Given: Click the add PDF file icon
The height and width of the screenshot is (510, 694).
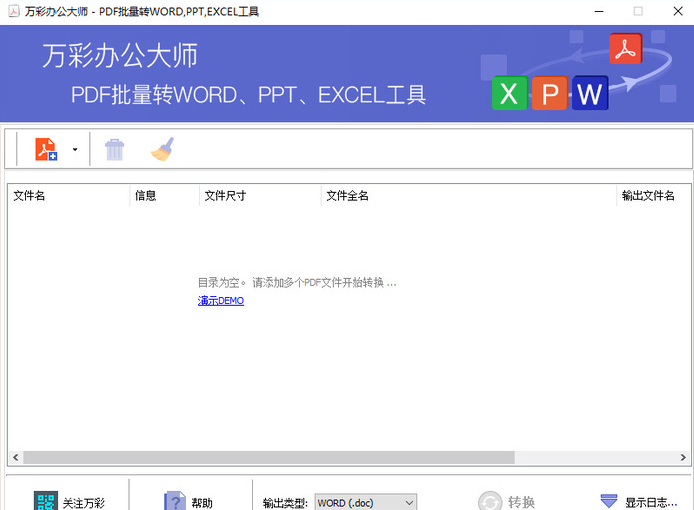Looking at the screenshot, I should tap(46, 149).
